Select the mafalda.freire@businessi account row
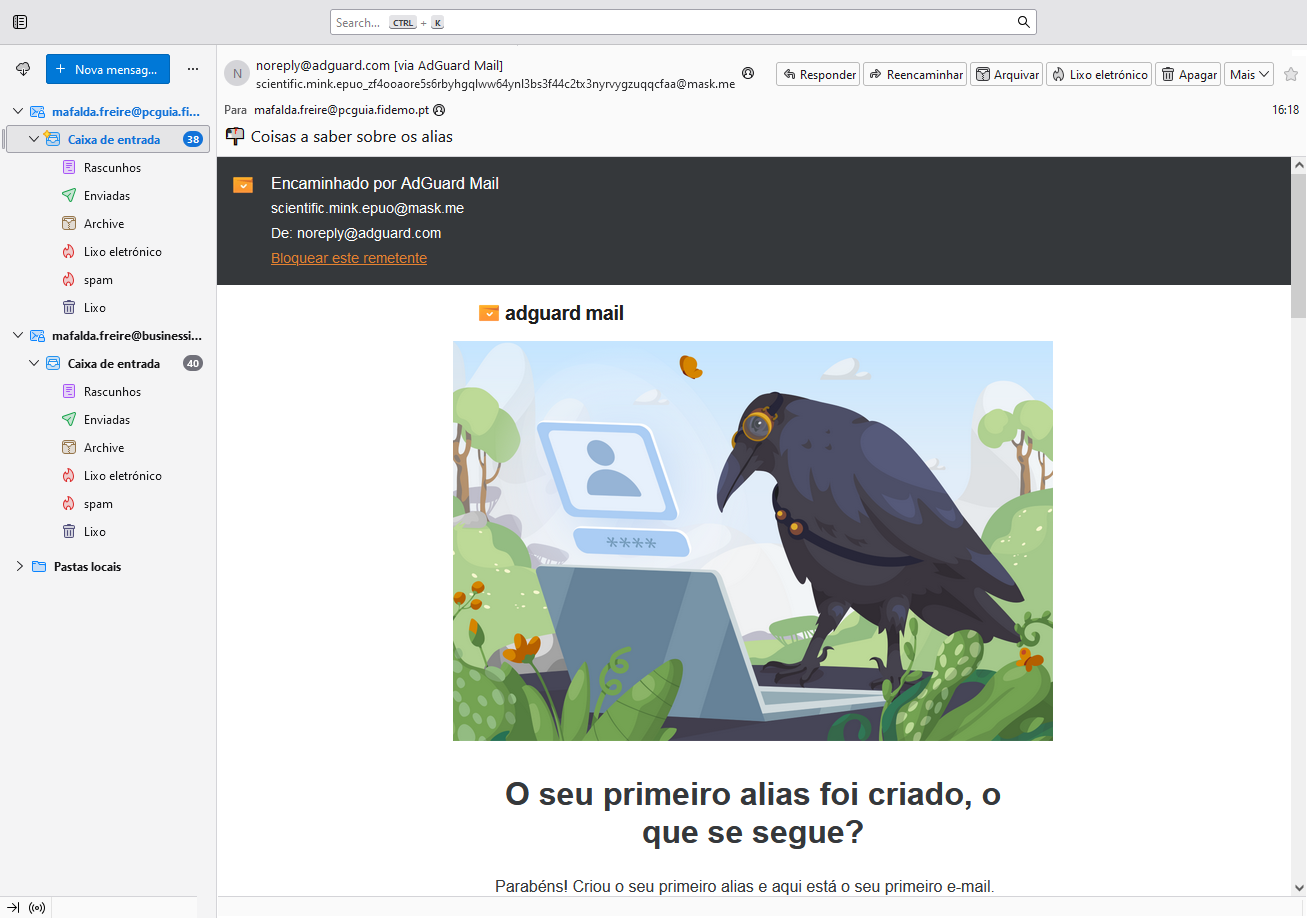This screenshot has width=1307, height=918. pos(108,336)
